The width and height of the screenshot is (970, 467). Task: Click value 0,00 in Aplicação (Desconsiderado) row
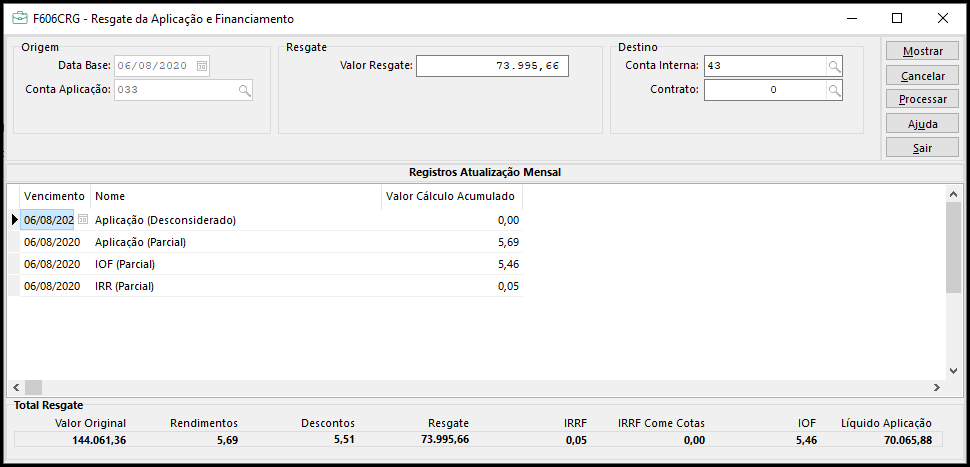[x=509, y=220]
